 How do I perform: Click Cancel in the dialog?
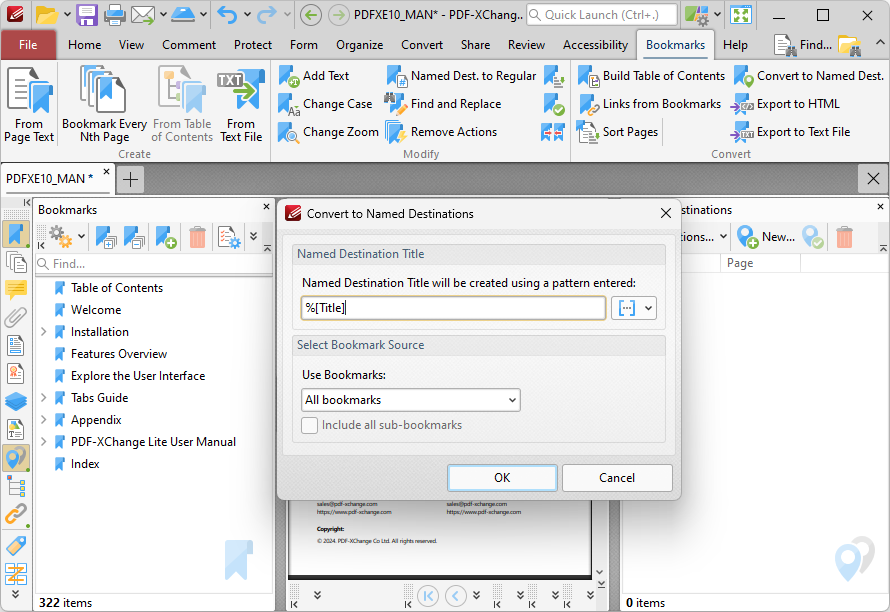click(x=617, y=478)
